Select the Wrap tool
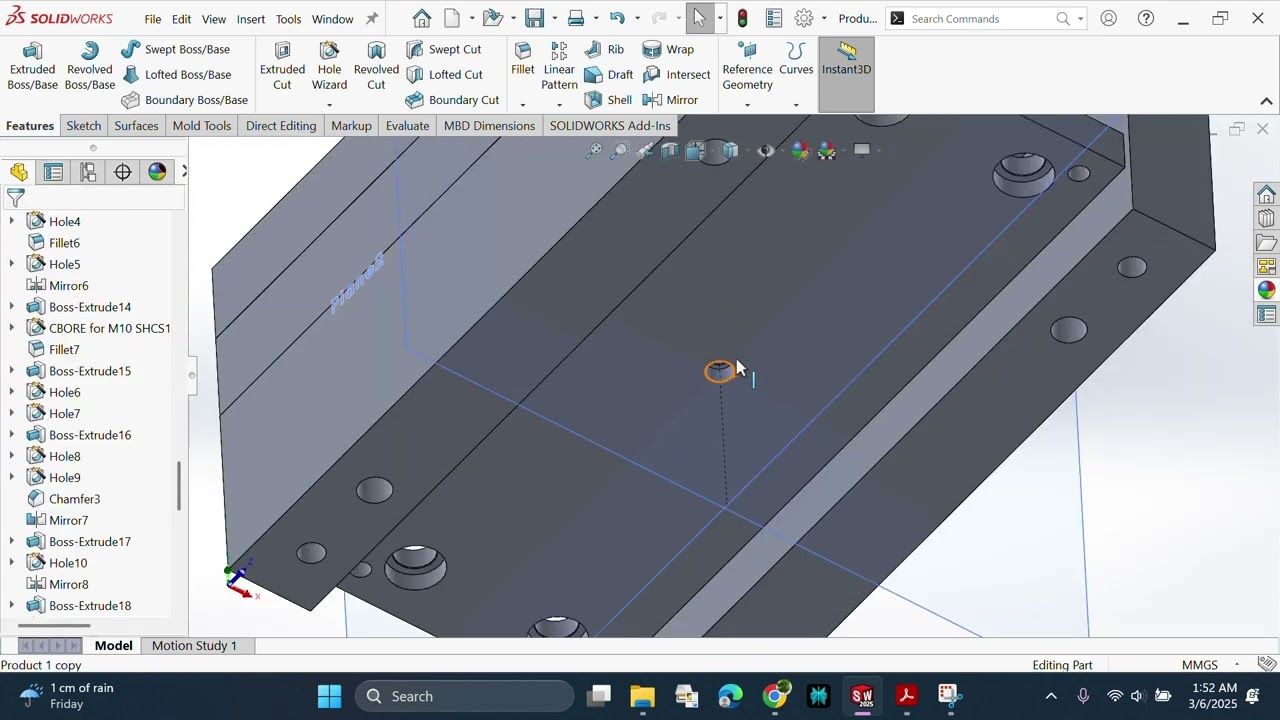 668,49
